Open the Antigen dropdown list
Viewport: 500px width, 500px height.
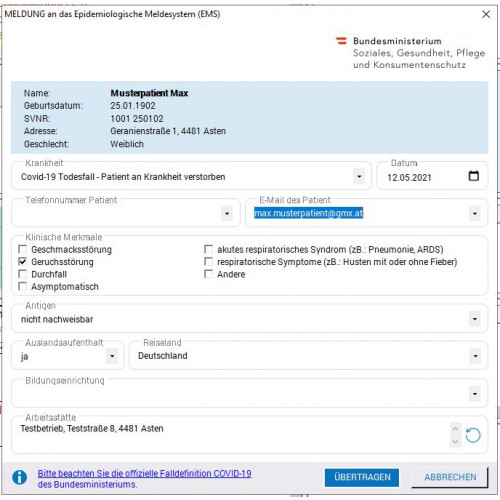click(475, 319)
